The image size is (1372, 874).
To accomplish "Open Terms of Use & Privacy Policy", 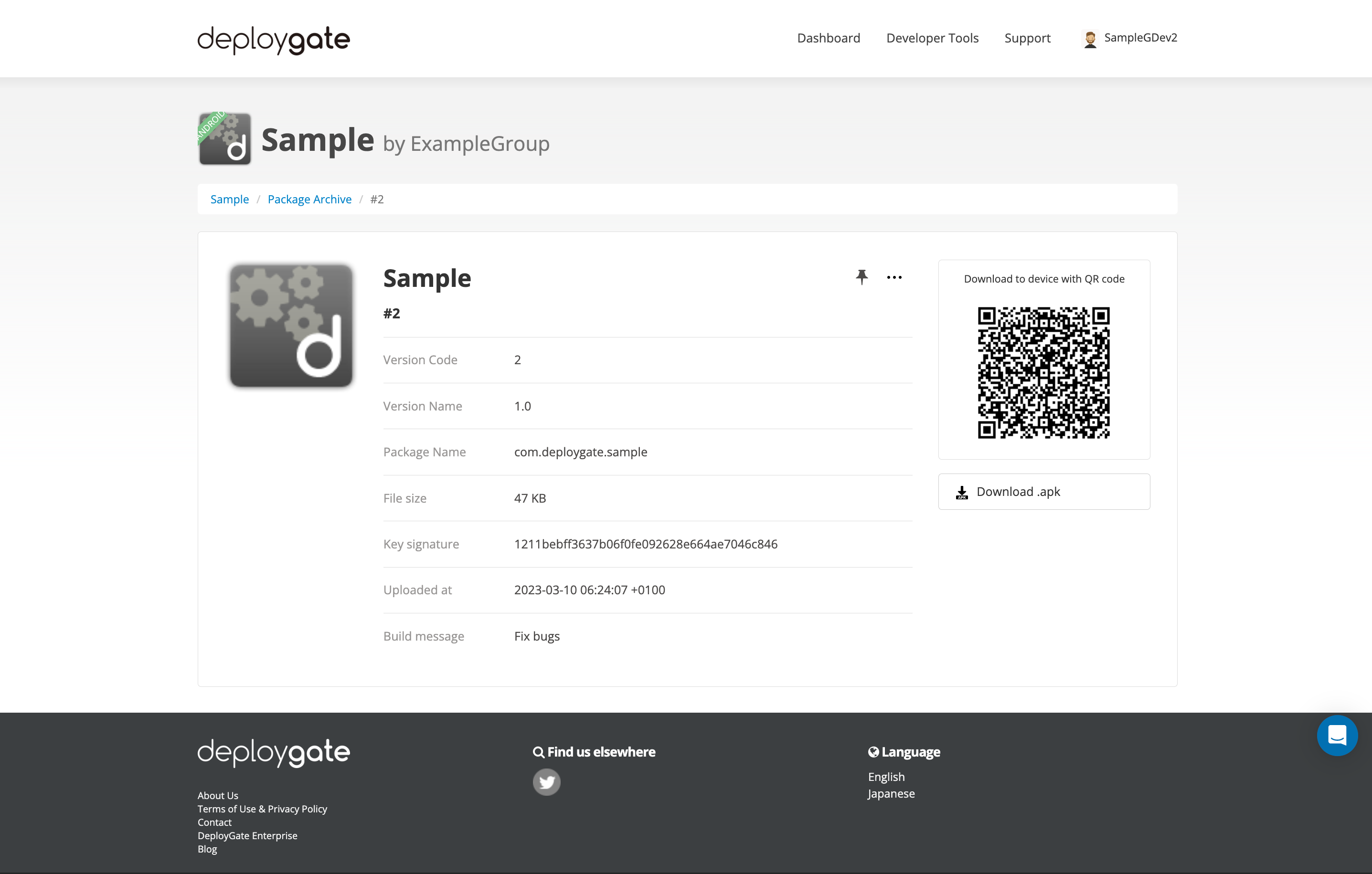I will [262, 809].
